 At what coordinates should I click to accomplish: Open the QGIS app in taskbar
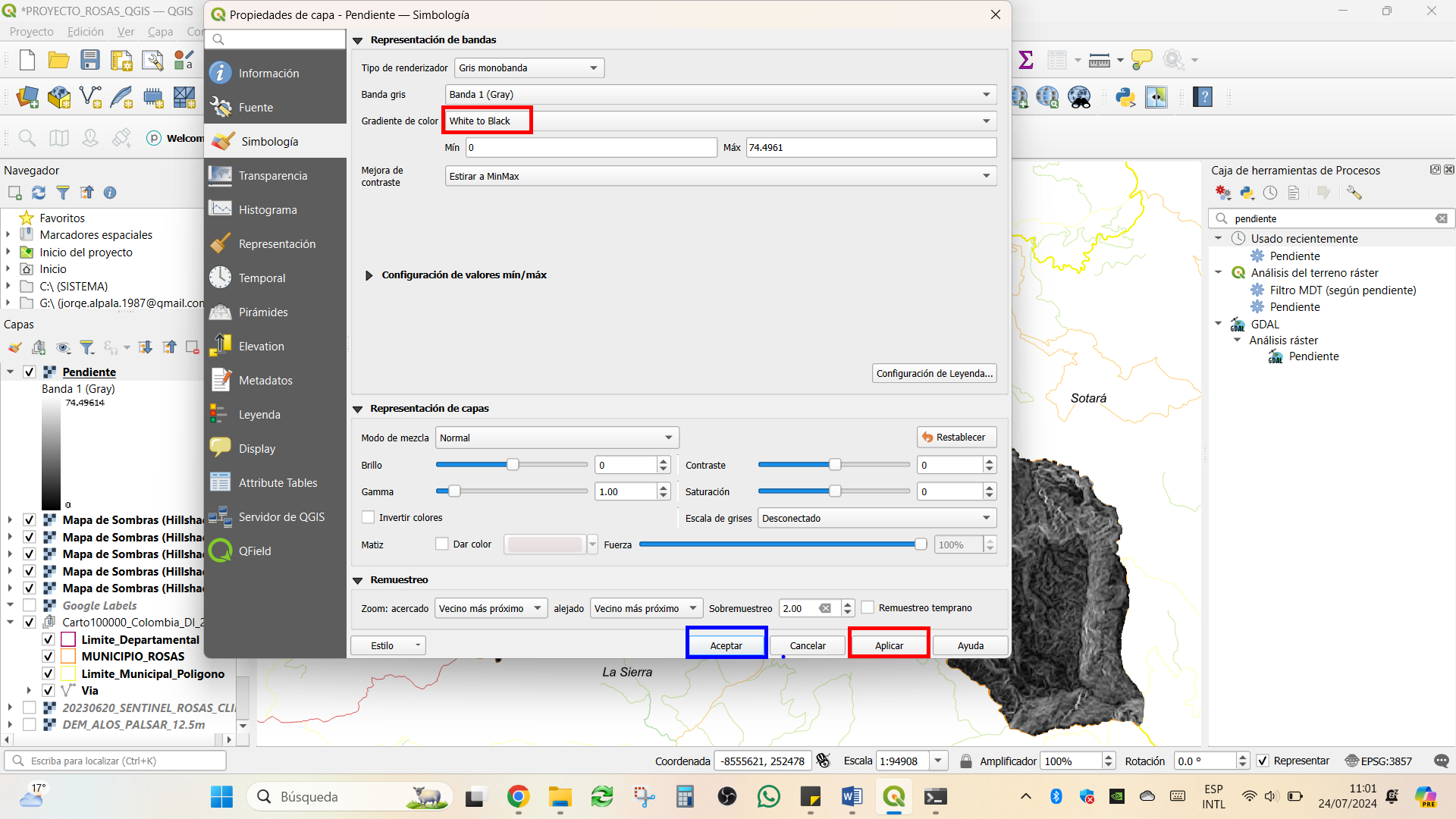coord(894,797)
